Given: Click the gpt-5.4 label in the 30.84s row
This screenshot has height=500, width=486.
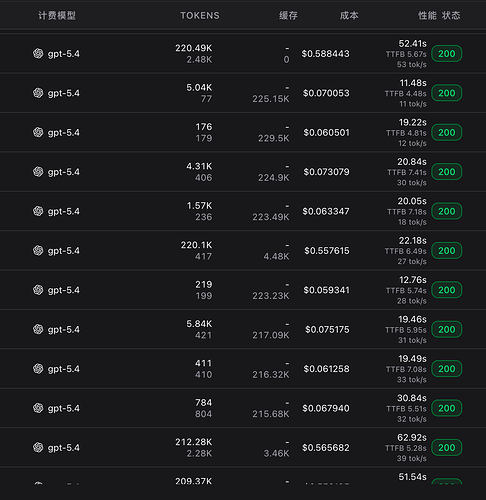Looking at the screenshot, I should (64, 408).
